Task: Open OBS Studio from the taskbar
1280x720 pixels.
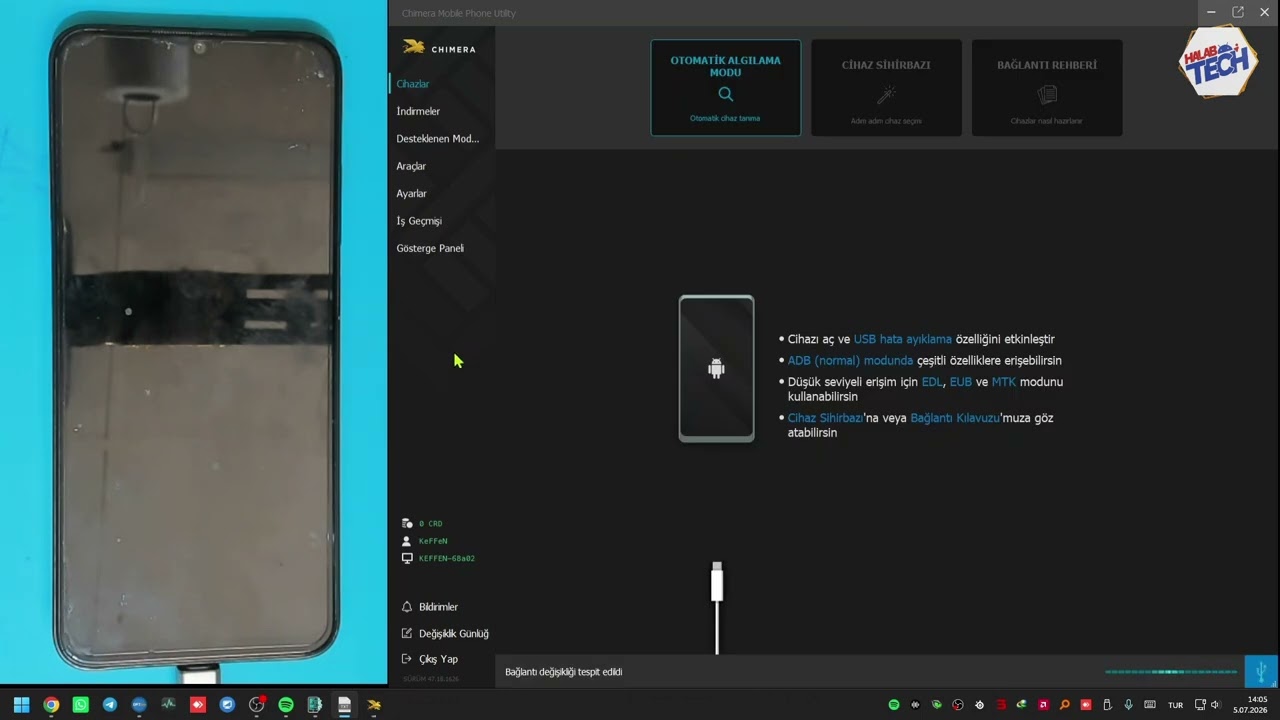Action: (257, 705)
